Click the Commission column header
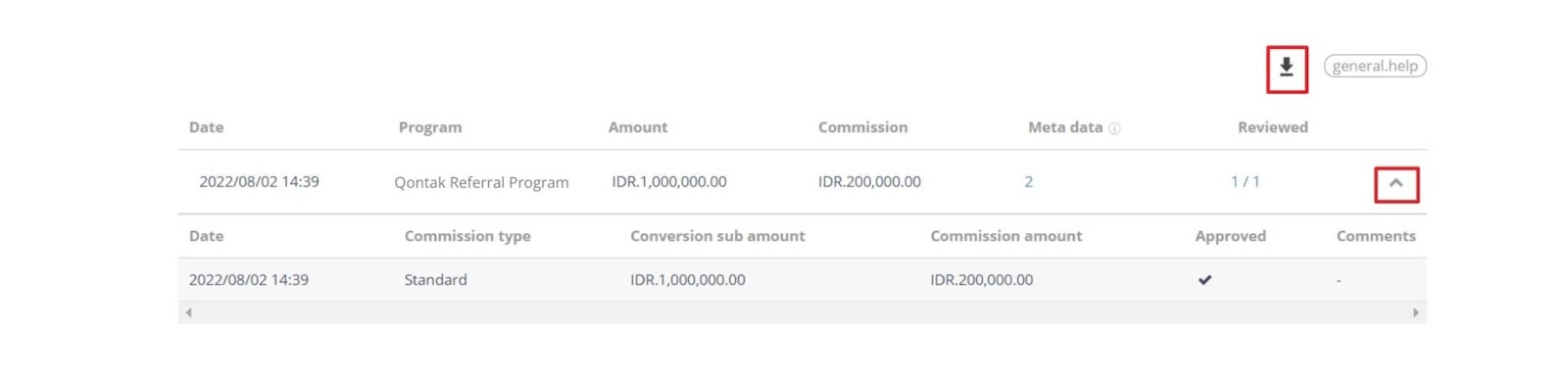The width and height of the screenshot is (1568, 377). pyautogui.click(x=862, y=127)
